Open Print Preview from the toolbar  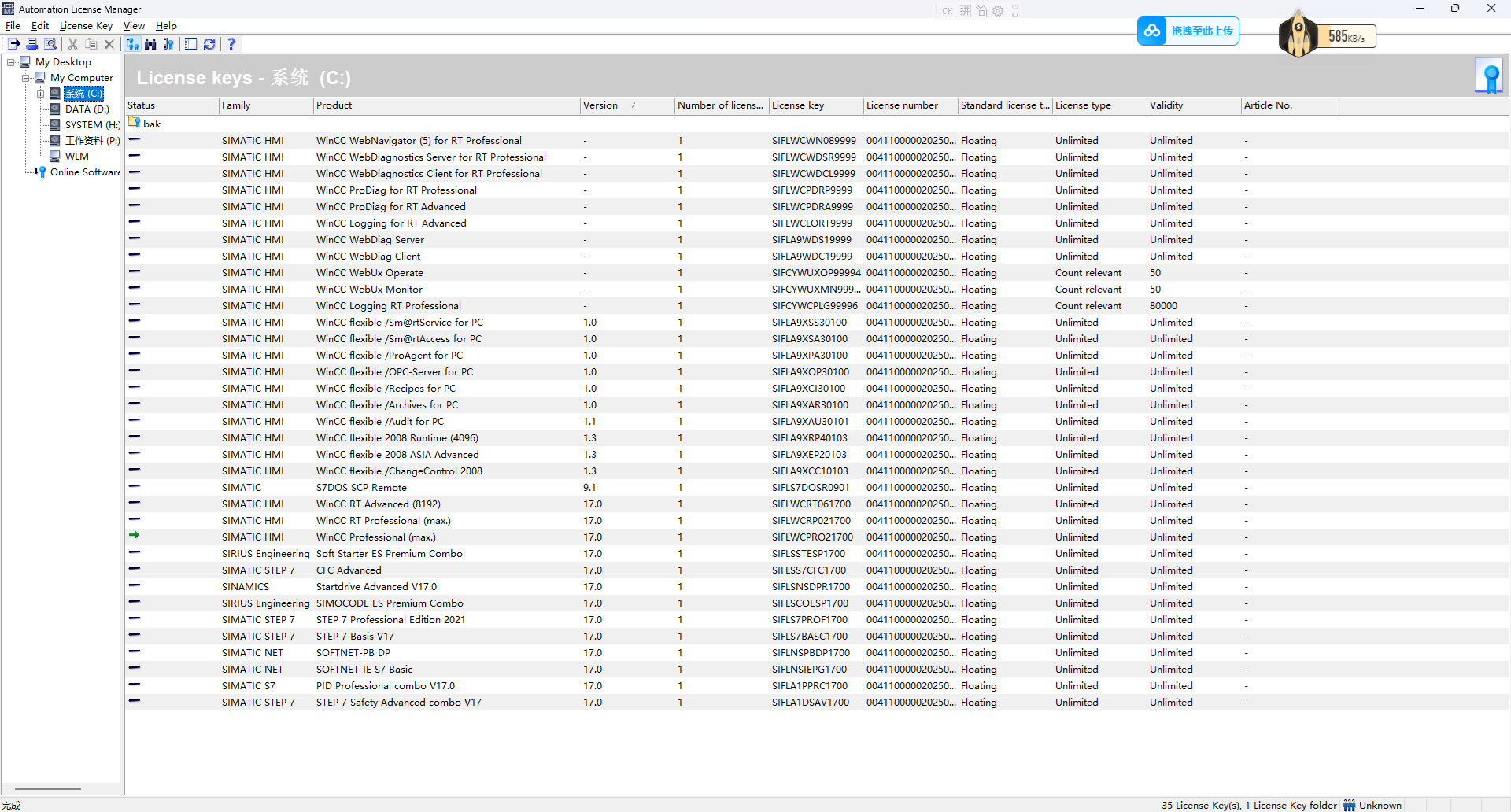click(50, 44)
